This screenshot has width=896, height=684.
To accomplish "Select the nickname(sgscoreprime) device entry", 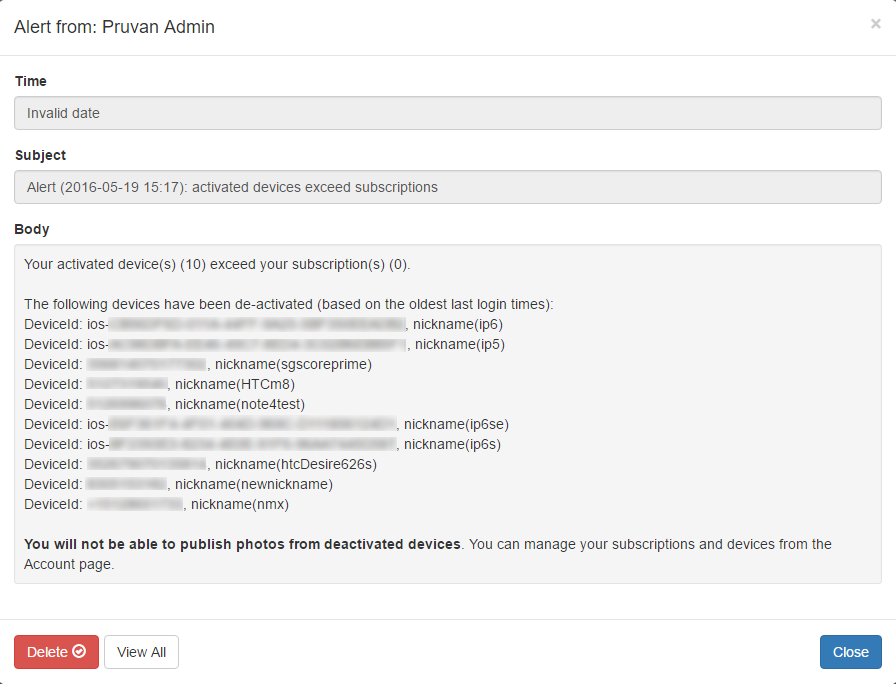I will coord(293,364).
